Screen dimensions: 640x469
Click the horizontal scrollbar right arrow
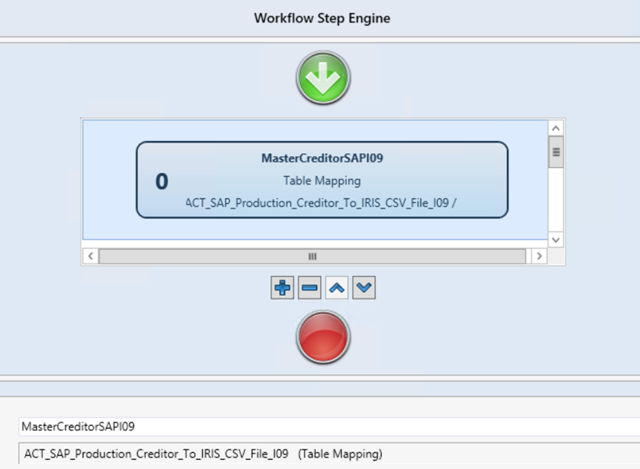[539, 256]
